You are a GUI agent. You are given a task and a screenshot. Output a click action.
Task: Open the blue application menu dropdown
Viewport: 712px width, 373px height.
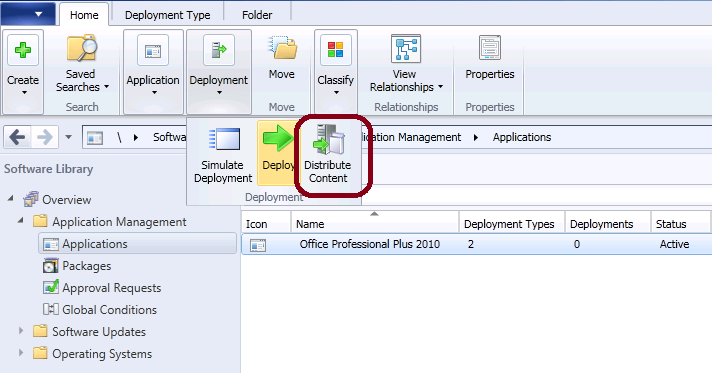[28, 14]
